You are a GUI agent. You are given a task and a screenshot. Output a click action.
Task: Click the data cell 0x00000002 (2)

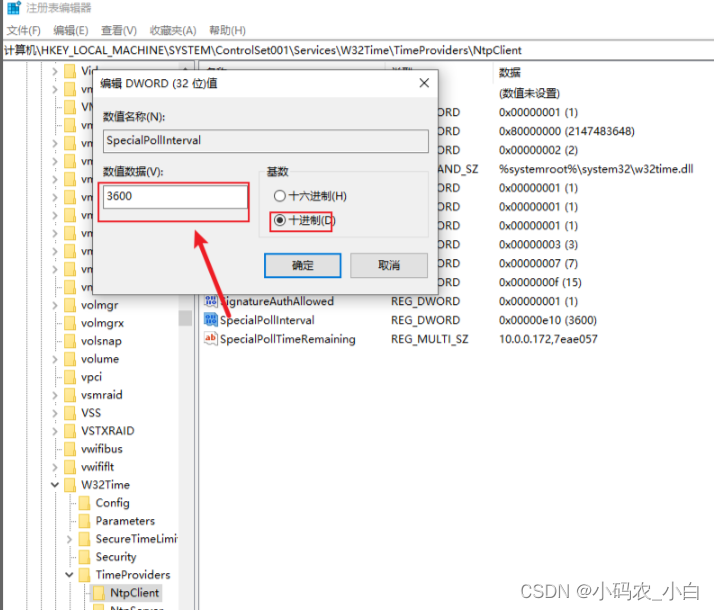538,150
